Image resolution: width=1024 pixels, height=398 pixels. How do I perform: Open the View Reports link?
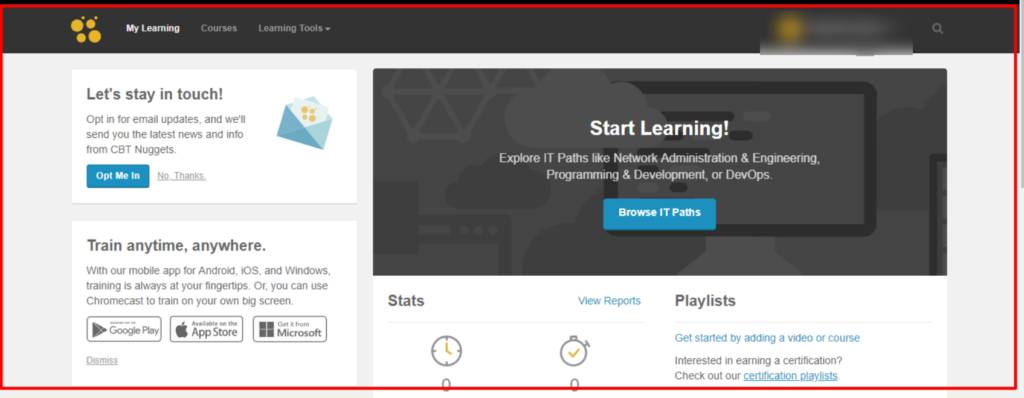coord(609,301)
